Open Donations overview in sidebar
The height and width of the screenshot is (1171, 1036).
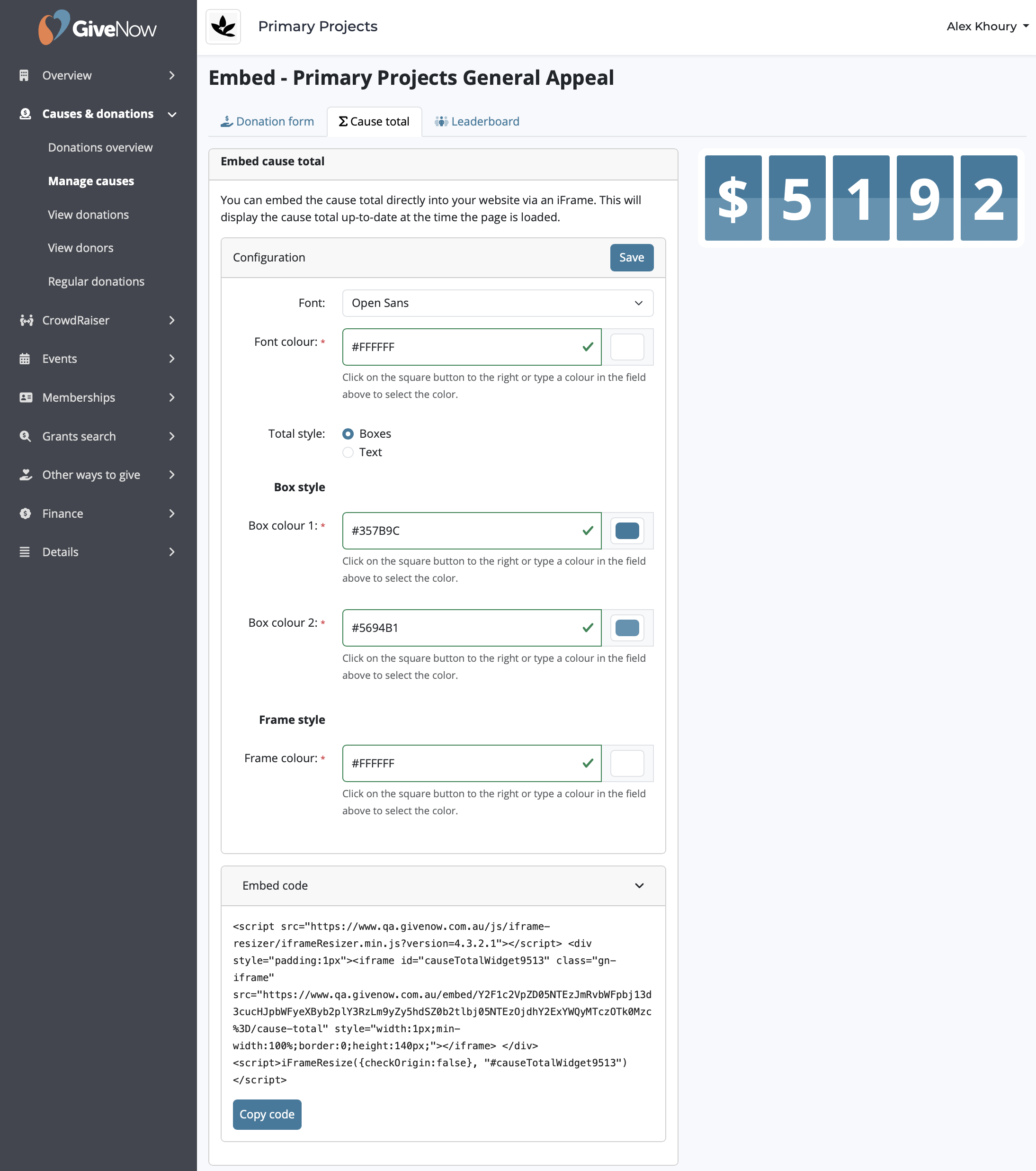click(x=100, y=148)
